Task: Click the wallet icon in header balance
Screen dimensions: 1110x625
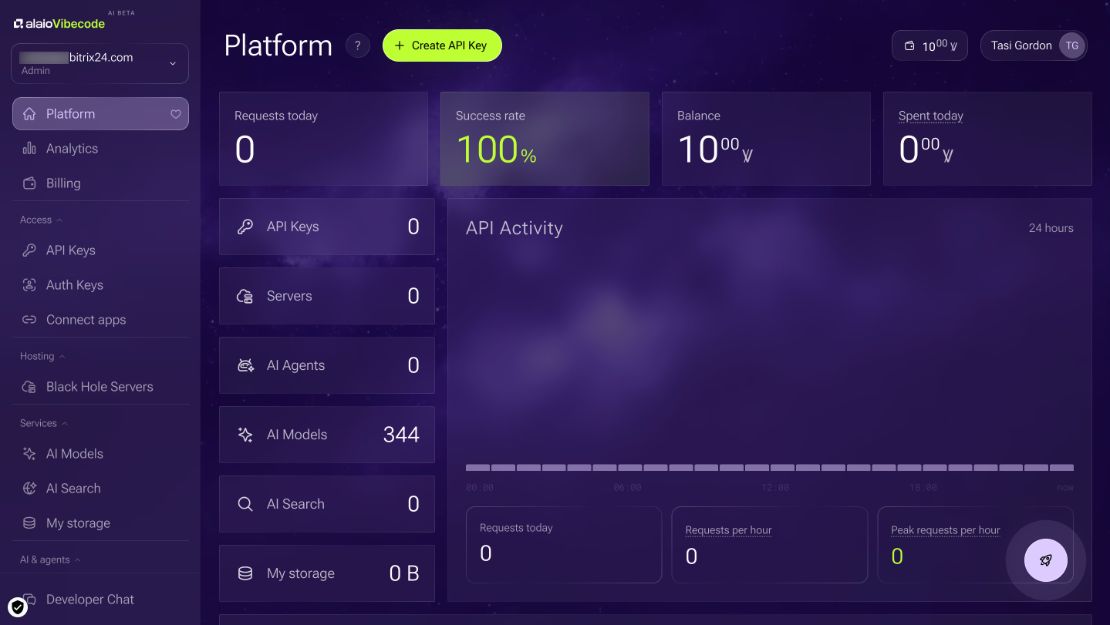Action: pyautogui.click(x=910, y=46)
